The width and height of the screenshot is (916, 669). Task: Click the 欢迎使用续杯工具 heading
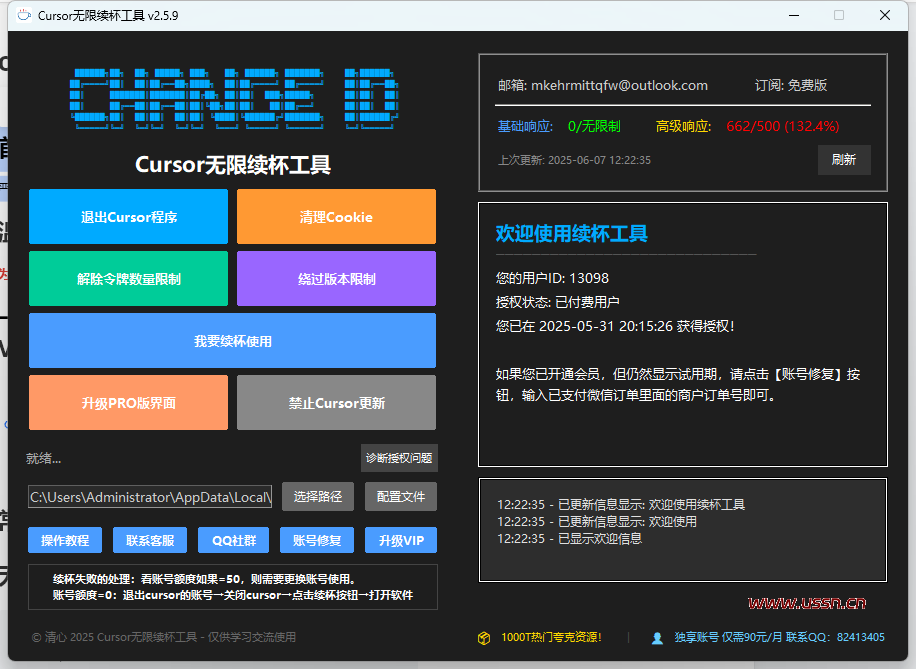pyautogui.click(x=571, y=234)
